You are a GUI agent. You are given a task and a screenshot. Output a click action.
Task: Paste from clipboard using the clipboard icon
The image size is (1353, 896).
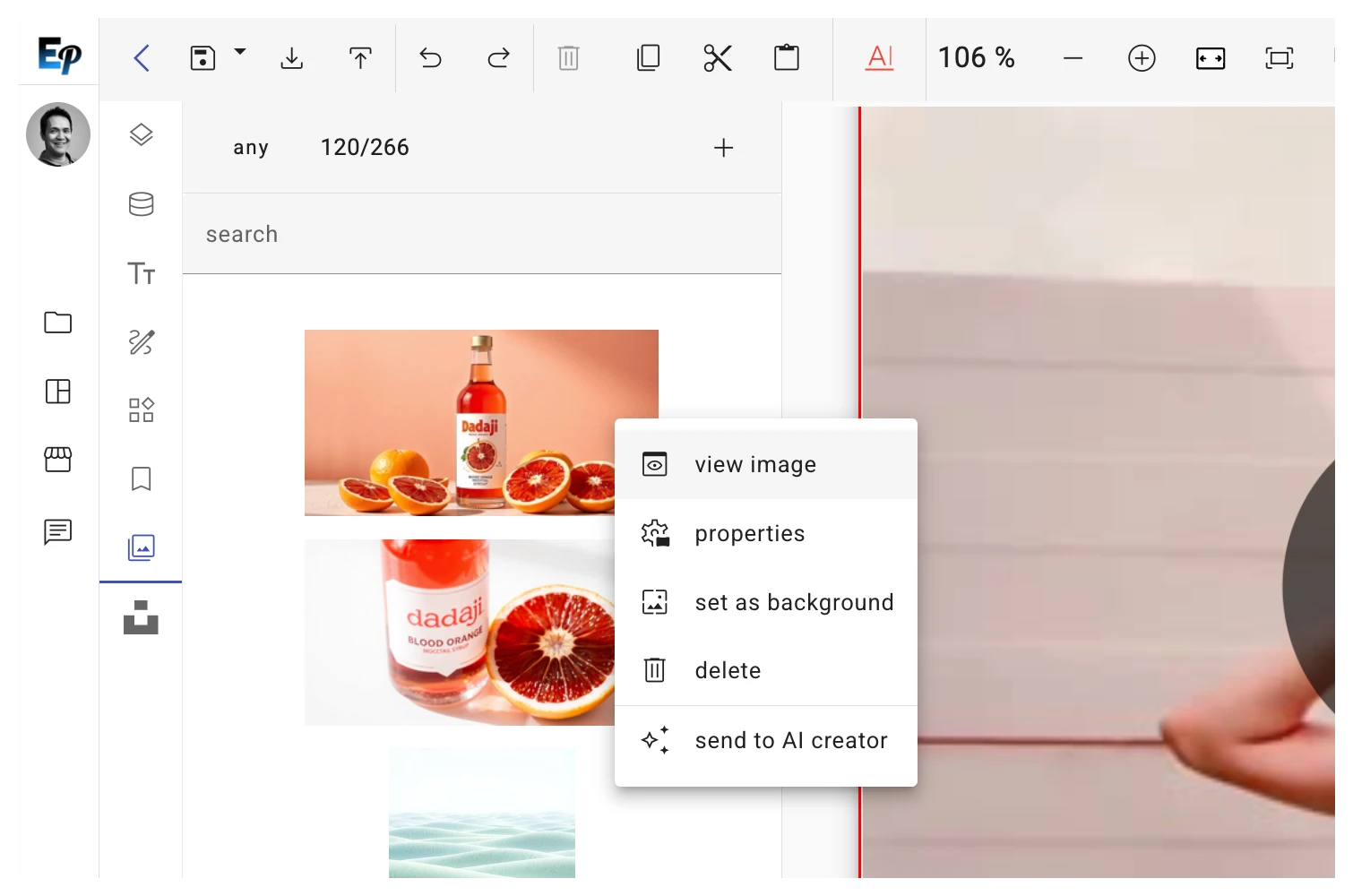point(786,57)
